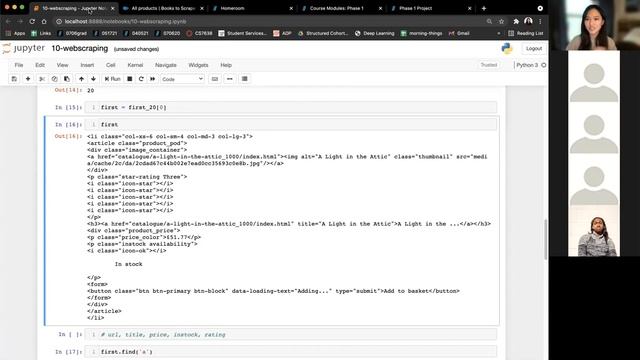Click code cell In [16] containing first
640x360 pixels.
(291, 124)
